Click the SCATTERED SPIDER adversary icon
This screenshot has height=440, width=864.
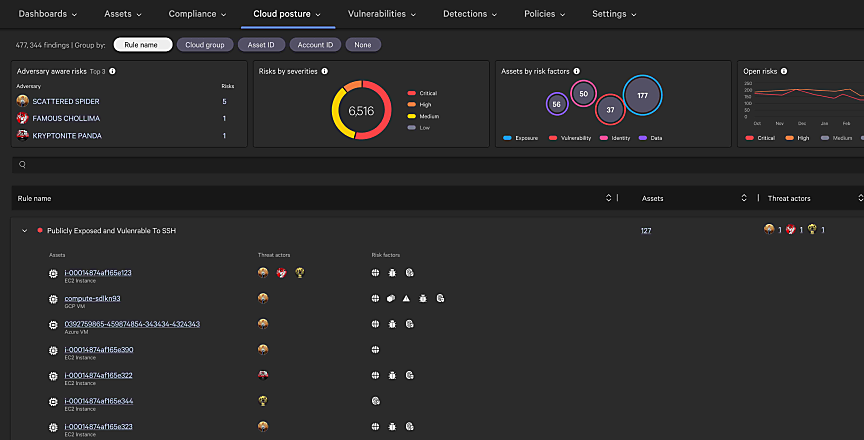click(23, 101)
